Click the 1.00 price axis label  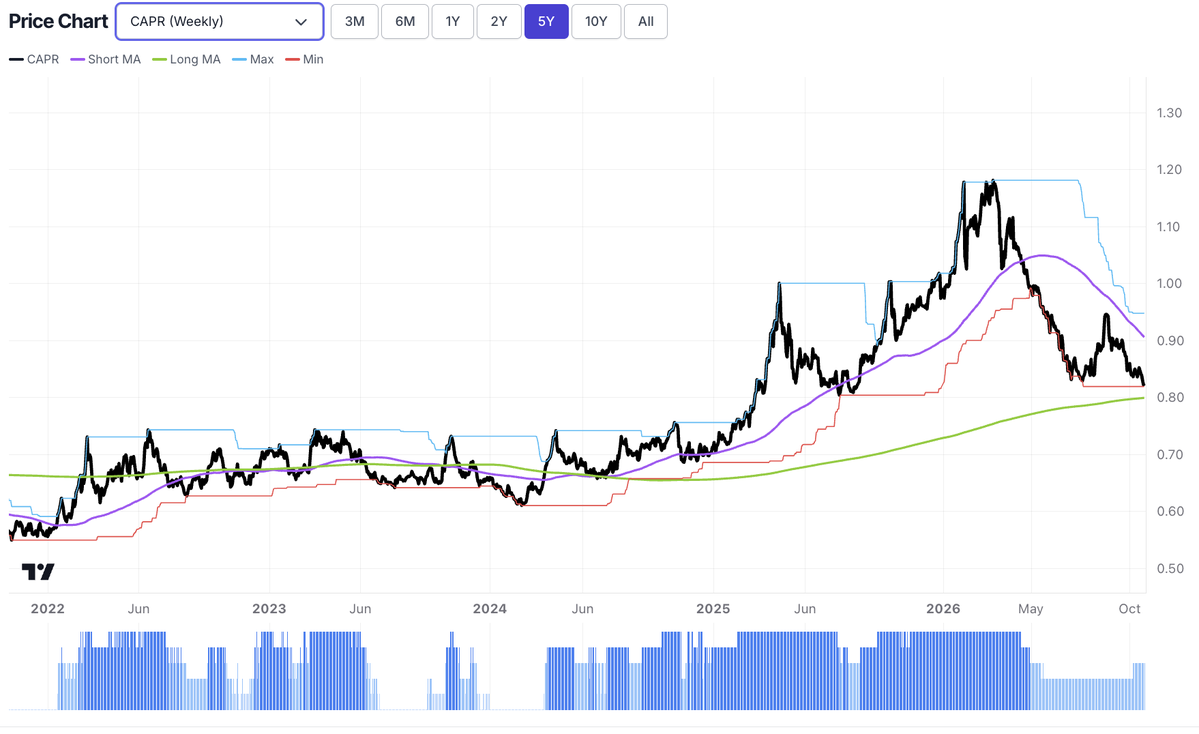(x=1169, y=284)
